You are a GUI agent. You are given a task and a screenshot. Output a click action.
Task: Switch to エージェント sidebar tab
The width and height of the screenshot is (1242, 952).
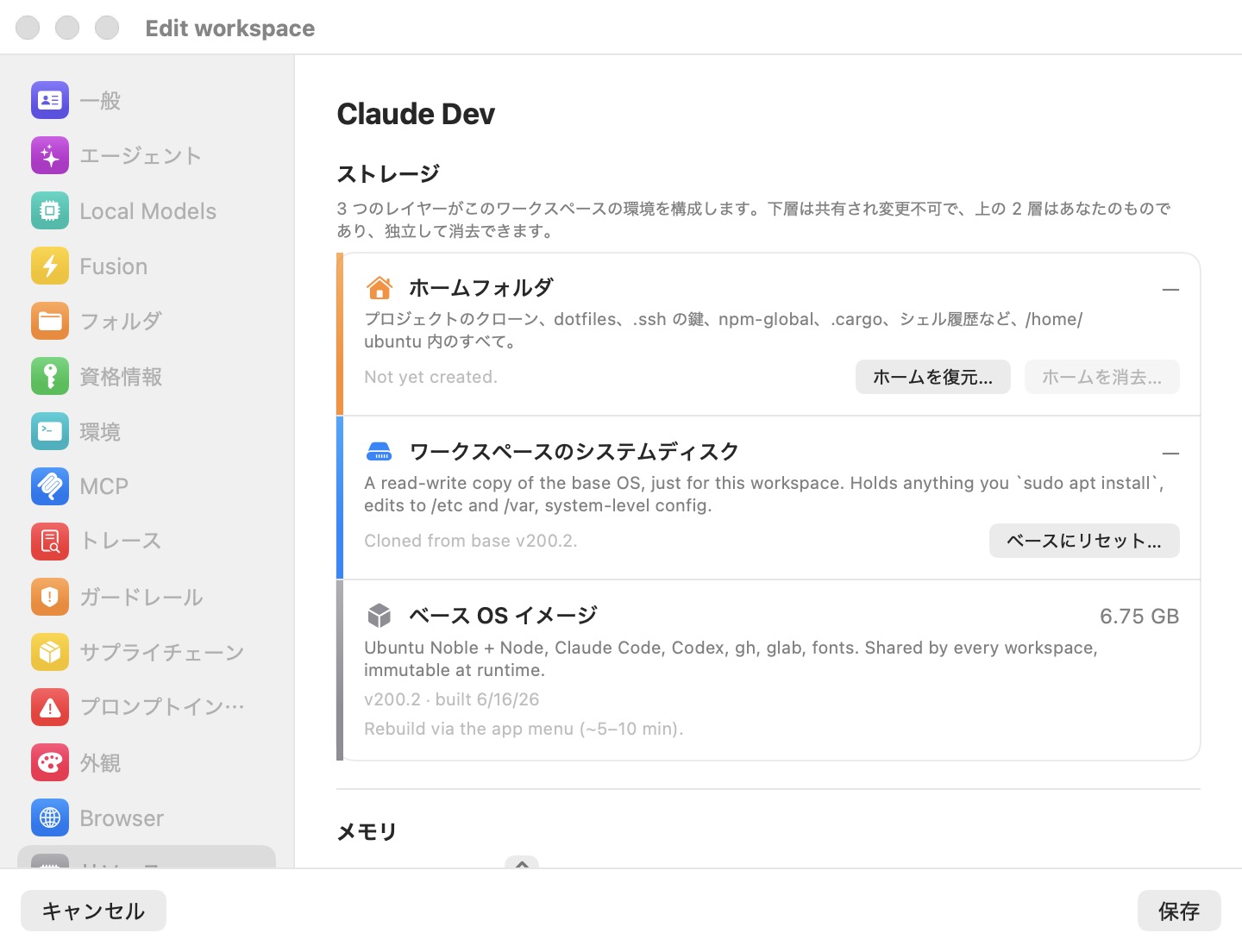[147, 155]
